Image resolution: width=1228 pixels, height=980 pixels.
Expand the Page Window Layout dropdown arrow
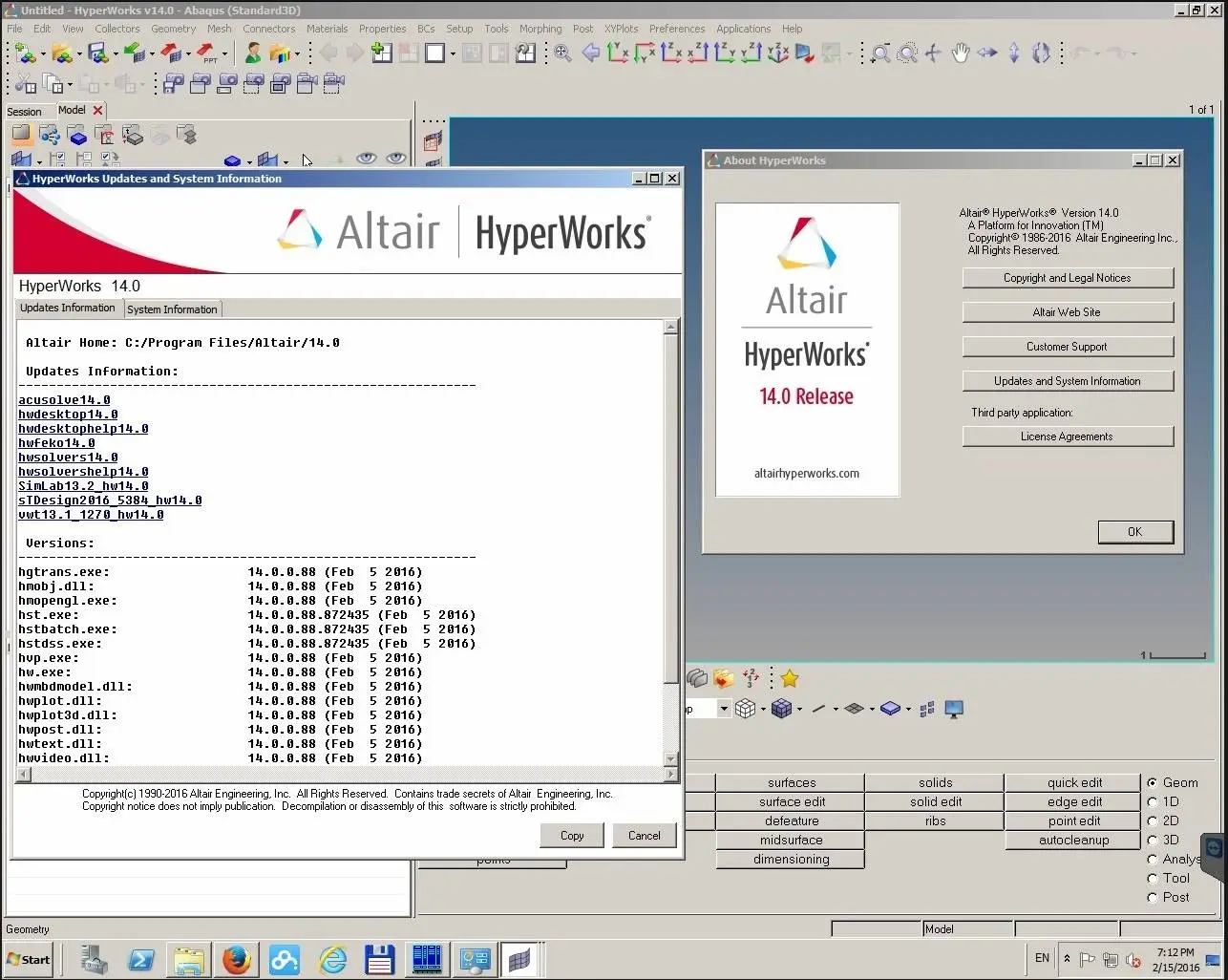[x=453, y=54]
